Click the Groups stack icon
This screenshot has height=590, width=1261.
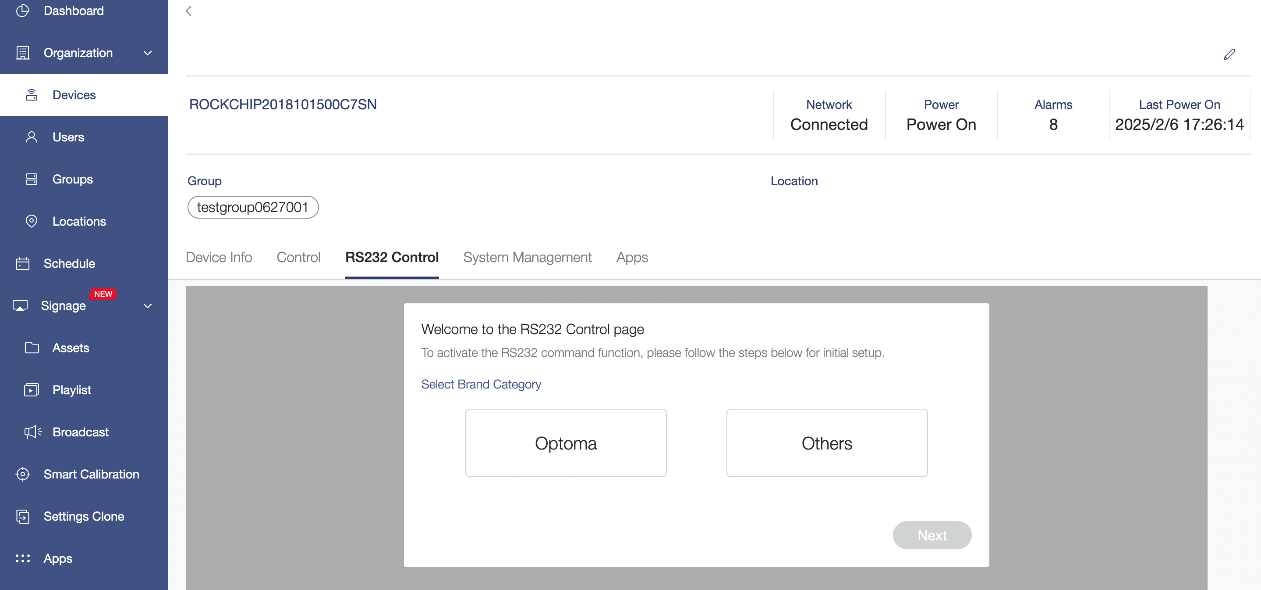pos(32,179)
